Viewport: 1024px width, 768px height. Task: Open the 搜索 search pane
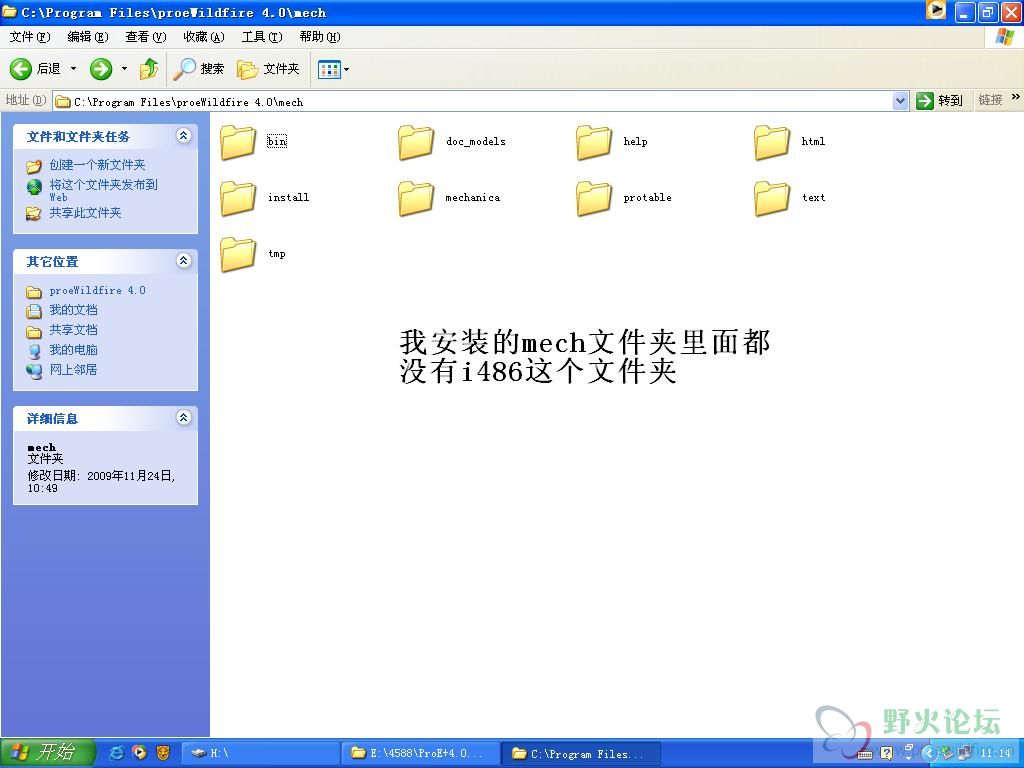(199, 69)
